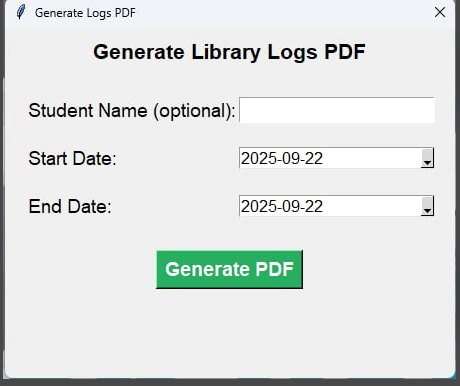Click inside the End Date text field
Image resolution: width=460 pixels, height=386 pixels.
coord(330,206)
